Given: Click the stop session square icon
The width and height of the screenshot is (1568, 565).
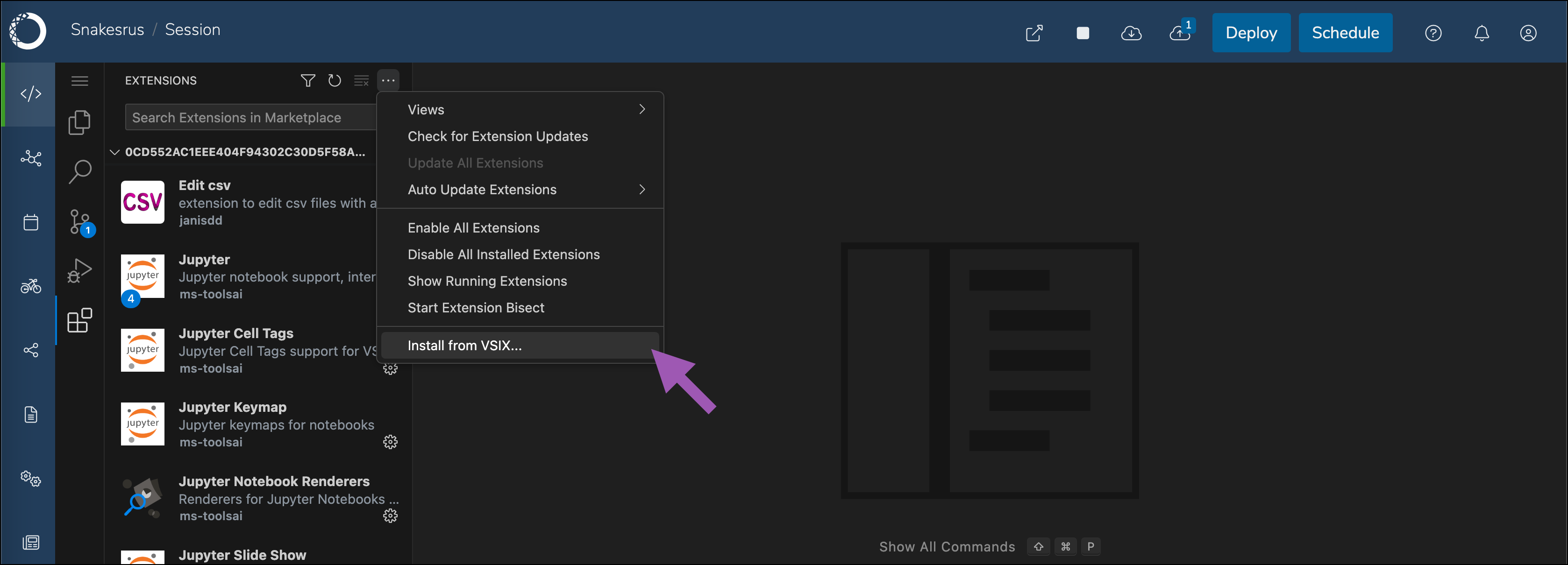Looking at the screenshot, I should [1082, 33].
